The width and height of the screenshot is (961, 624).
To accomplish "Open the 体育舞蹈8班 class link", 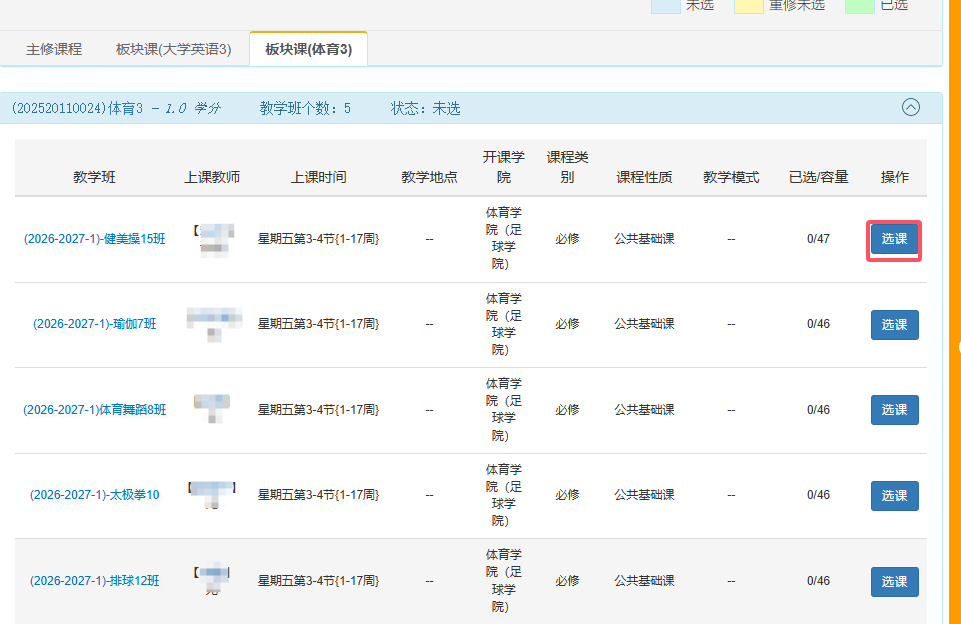I will (x=94, y=409).
